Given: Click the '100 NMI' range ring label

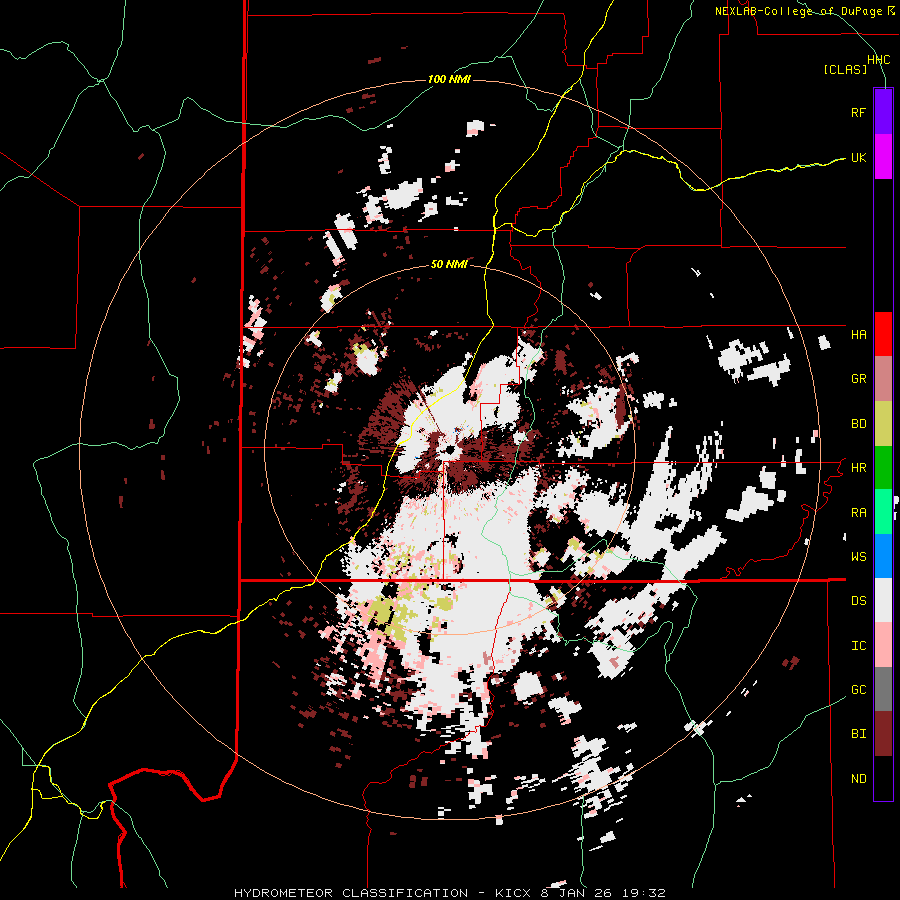Looking at the screenshot, I should [449, 79].
